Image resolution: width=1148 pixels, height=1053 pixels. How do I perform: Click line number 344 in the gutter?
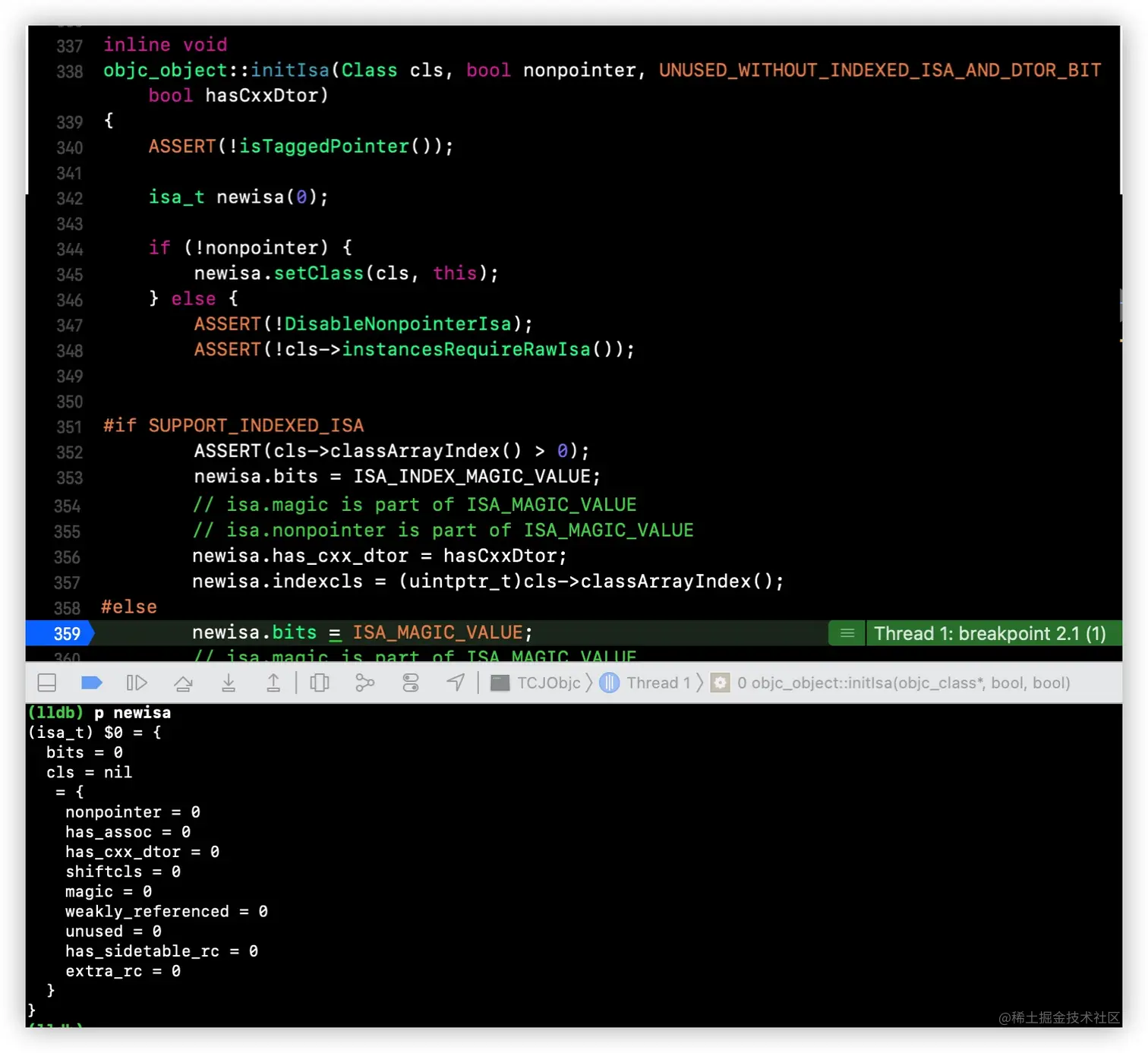69,249
